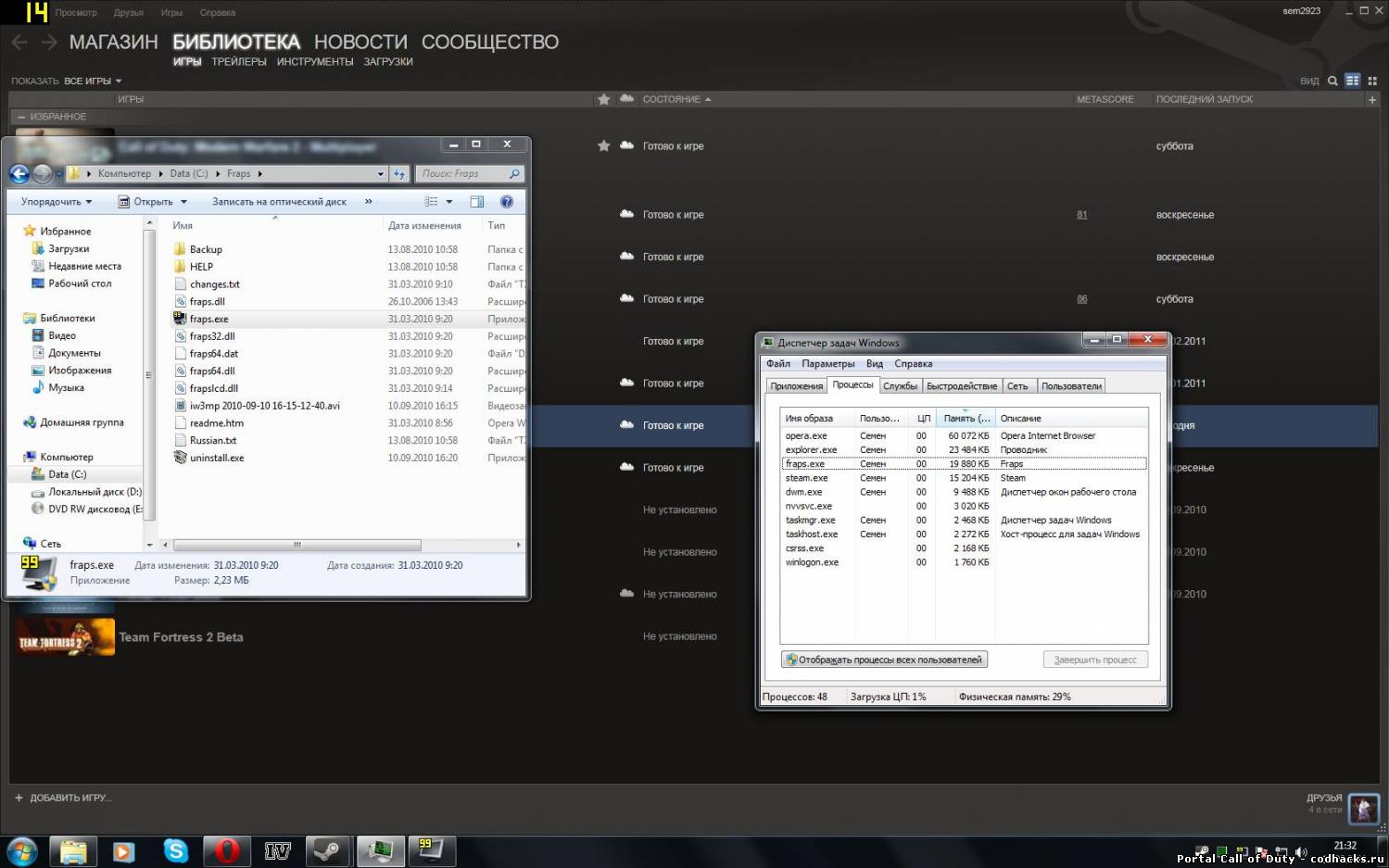Open НОВОСТИ tab in Steam
Image resolution: width=1389 pixels, height=868 pixels.
360,42
